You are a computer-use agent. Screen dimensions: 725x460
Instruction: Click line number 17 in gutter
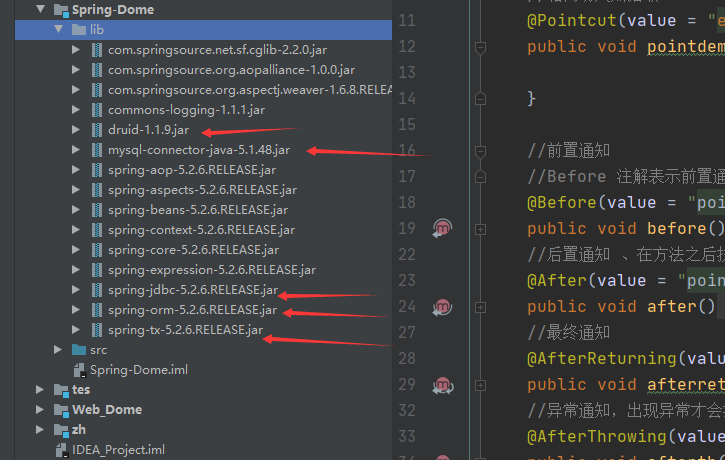[407, 176]
